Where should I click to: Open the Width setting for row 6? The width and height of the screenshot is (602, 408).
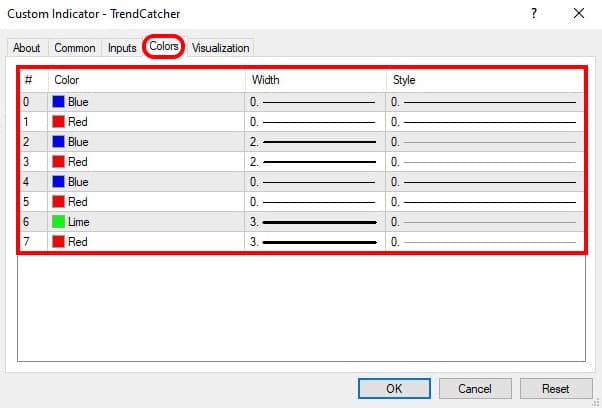pos(315,222)
